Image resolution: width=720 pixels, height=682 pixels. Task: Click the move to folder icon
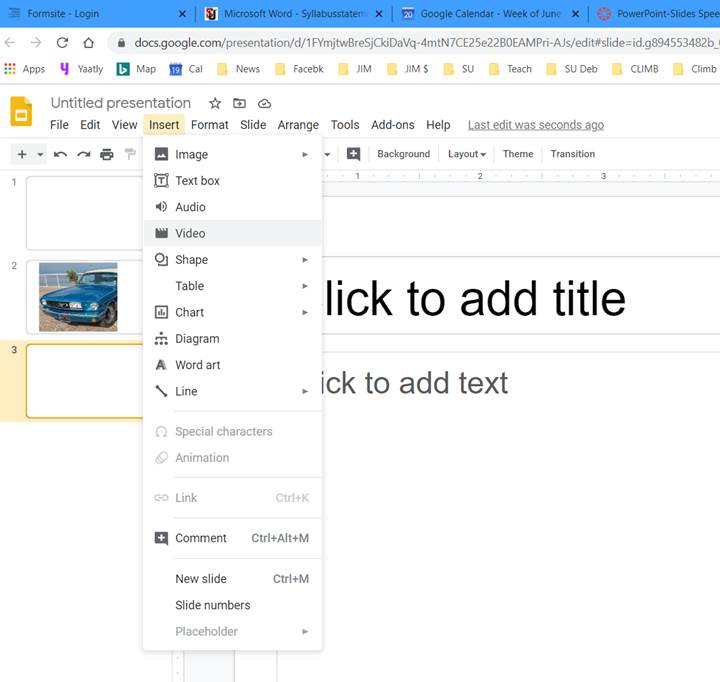tap(240, 103)
